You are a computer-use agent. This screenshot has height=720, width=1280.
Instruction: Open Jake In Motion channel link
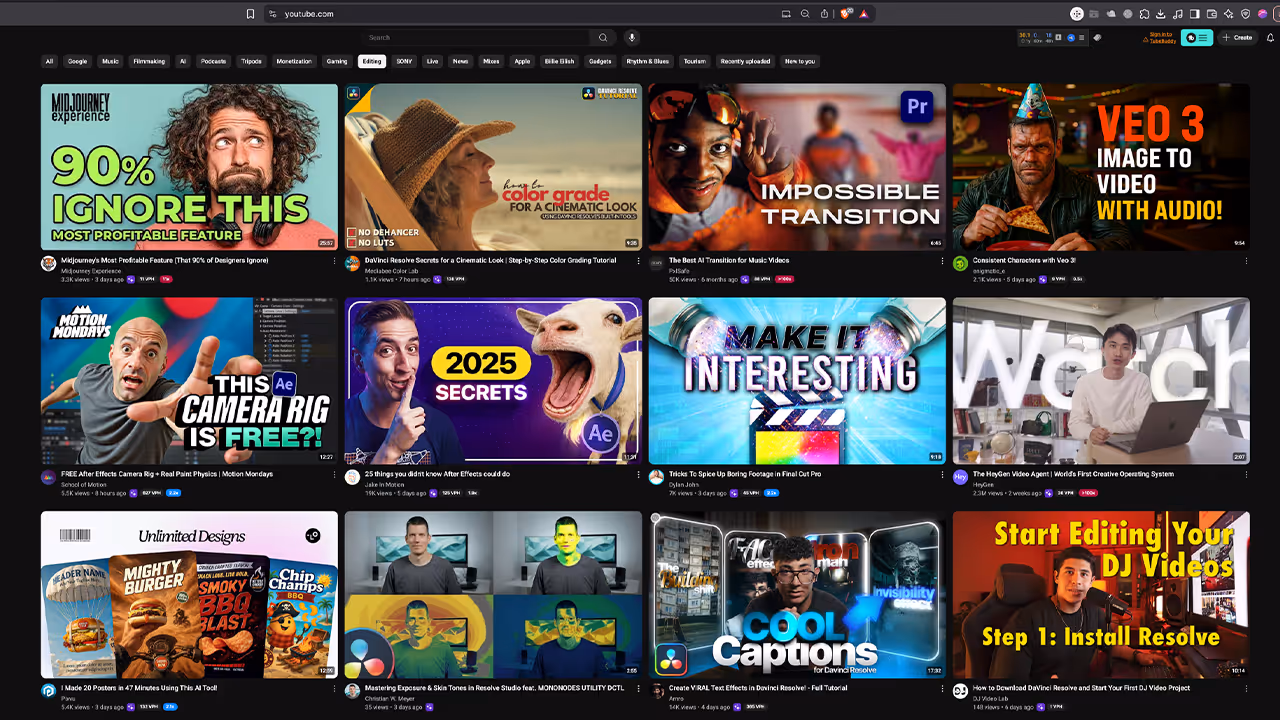(386, 484)
